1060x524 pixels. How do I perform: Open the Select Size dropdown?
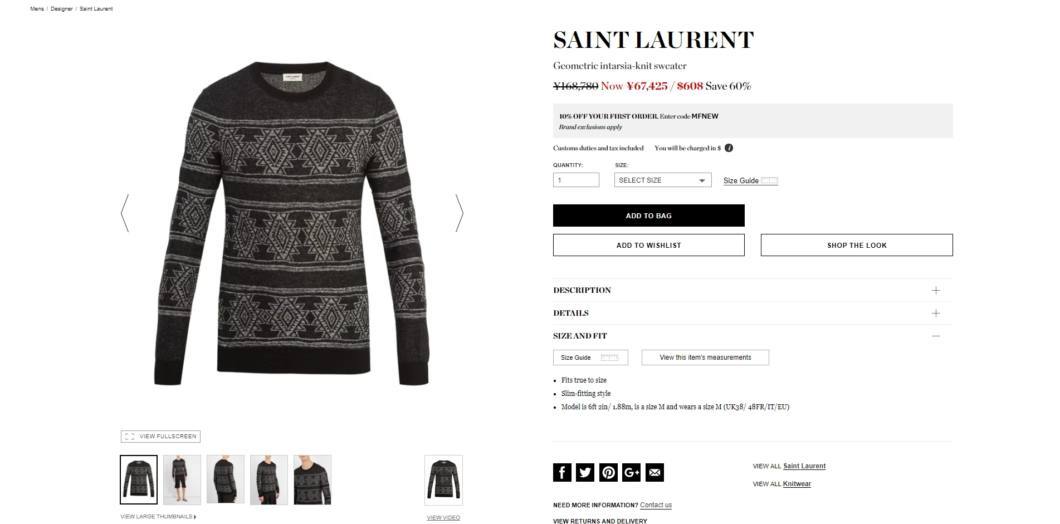click(662, 181)
